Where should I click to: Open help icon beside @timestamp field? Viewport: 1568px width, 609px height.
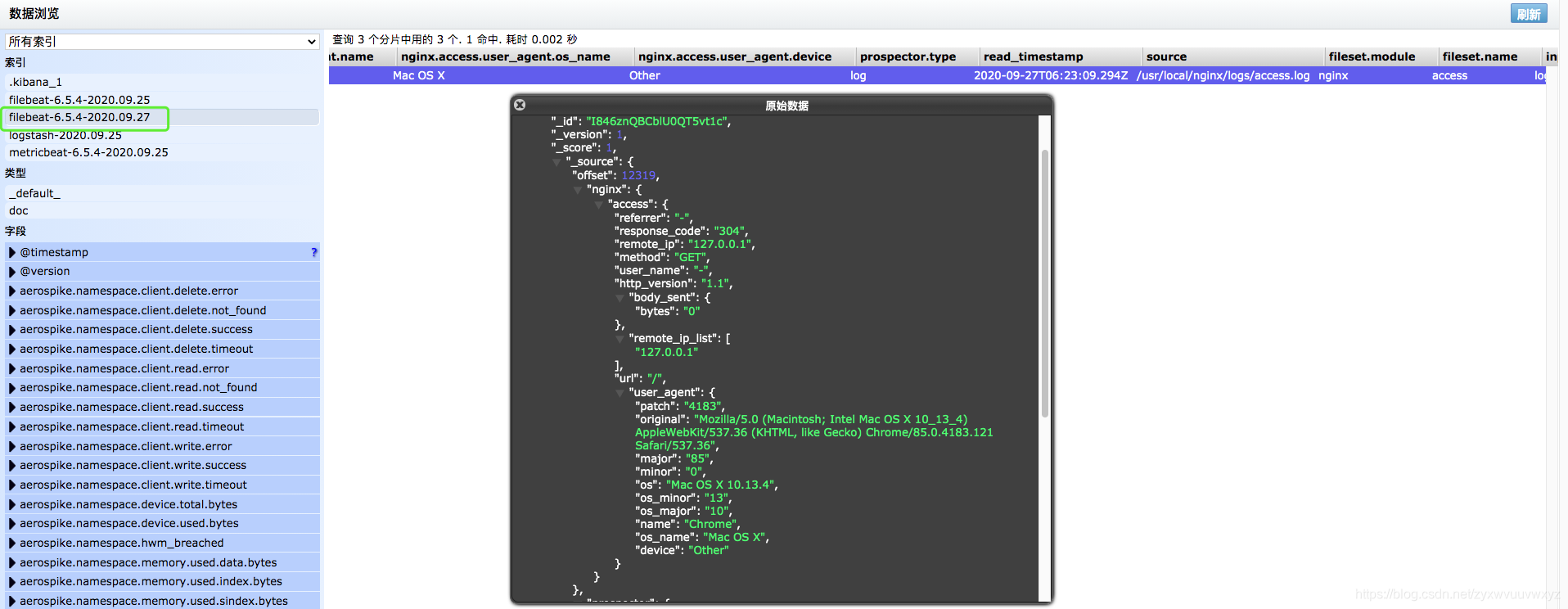tap(314, 252)
